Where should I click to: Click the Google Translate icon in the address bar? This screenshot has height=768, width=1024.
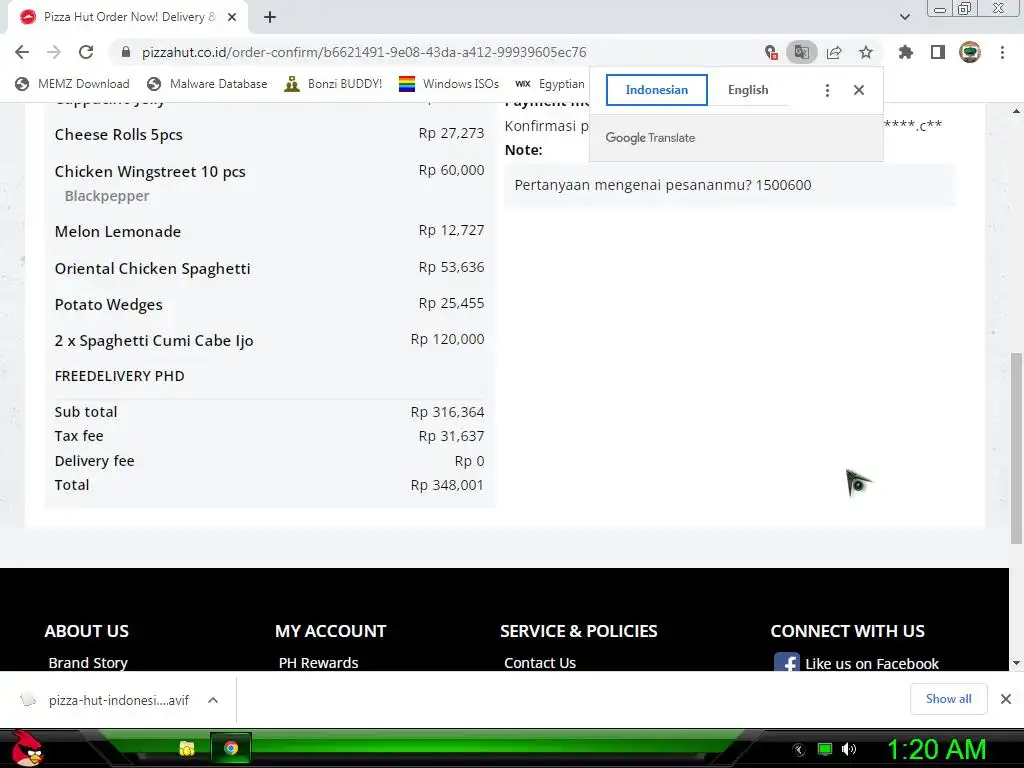pos(802,52)
